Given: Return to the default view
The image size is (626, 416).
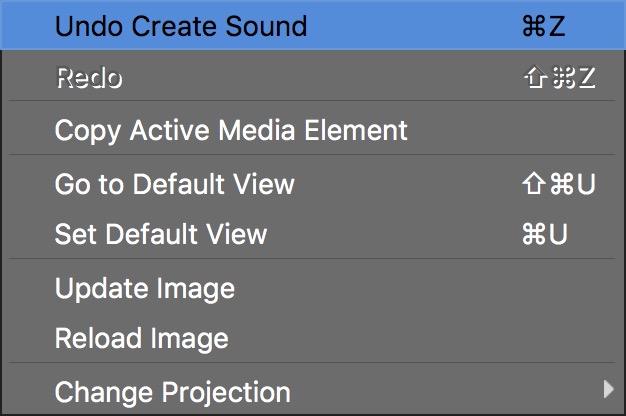Looking at the screenshot, I should coord(175,184).
